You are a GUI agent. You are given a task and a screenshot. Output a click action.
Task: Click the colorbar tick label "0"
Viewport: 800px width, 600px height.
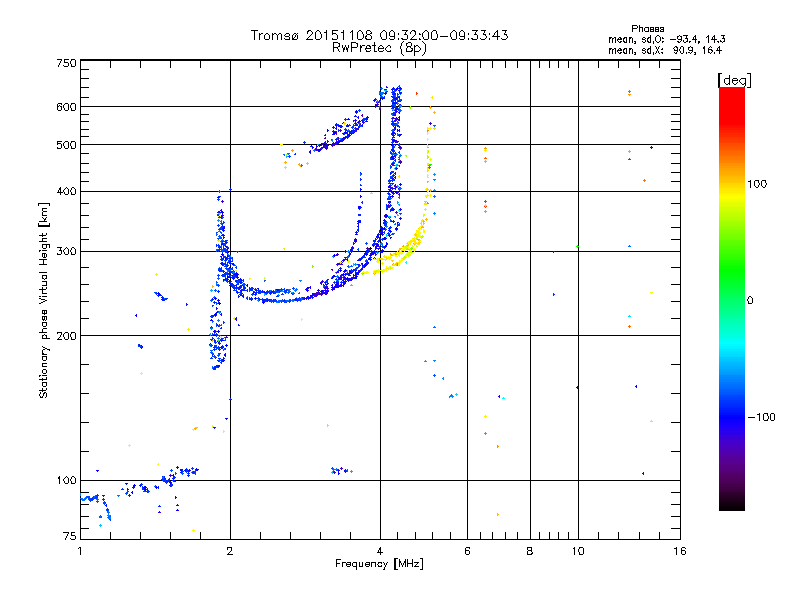tap(750, 300)
